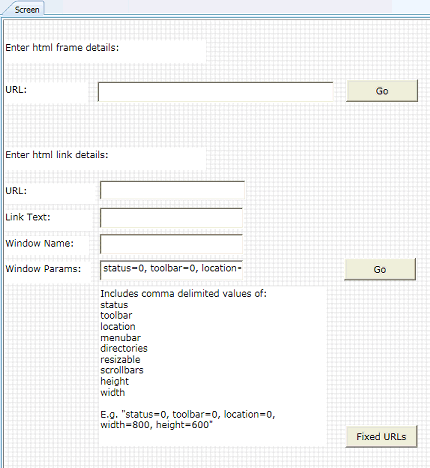The image size is (430, 468).
Task: Select the 'Window Params:' label
Action: [x=43, y=269]
